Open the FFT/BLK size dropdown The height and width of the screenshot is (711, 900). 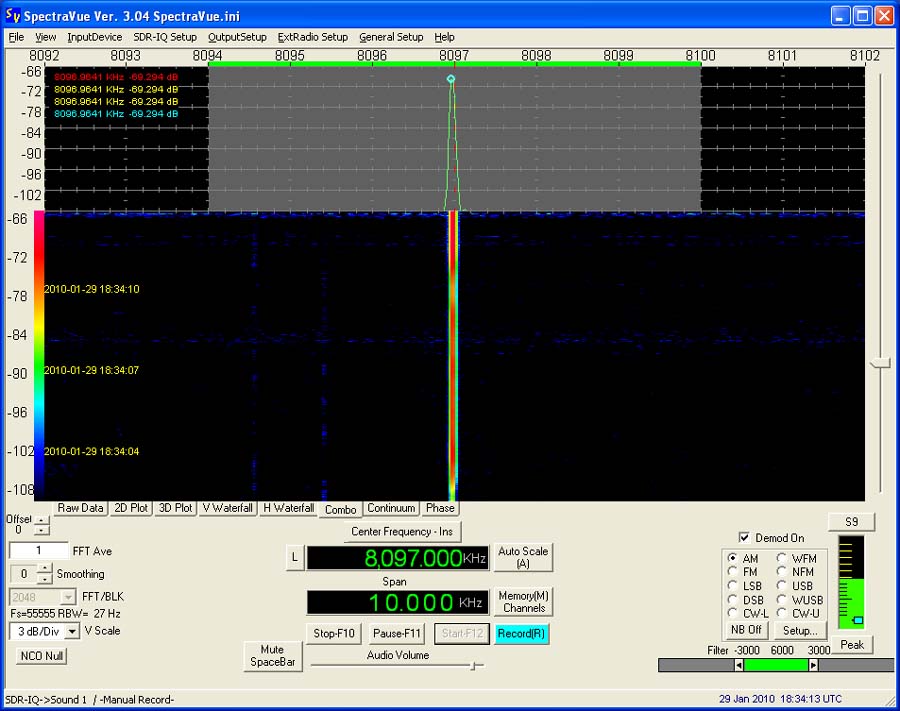68,597
